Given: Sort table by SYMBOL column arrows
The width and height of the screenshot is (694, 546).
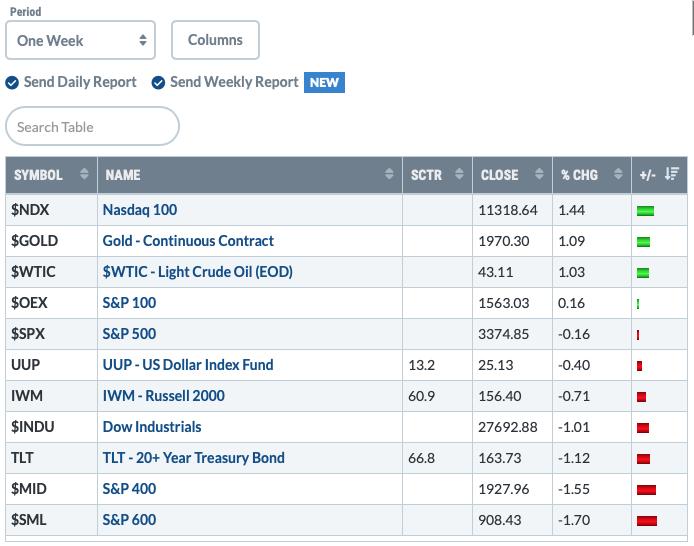Looking at the screenshot, I should (84, 174).
